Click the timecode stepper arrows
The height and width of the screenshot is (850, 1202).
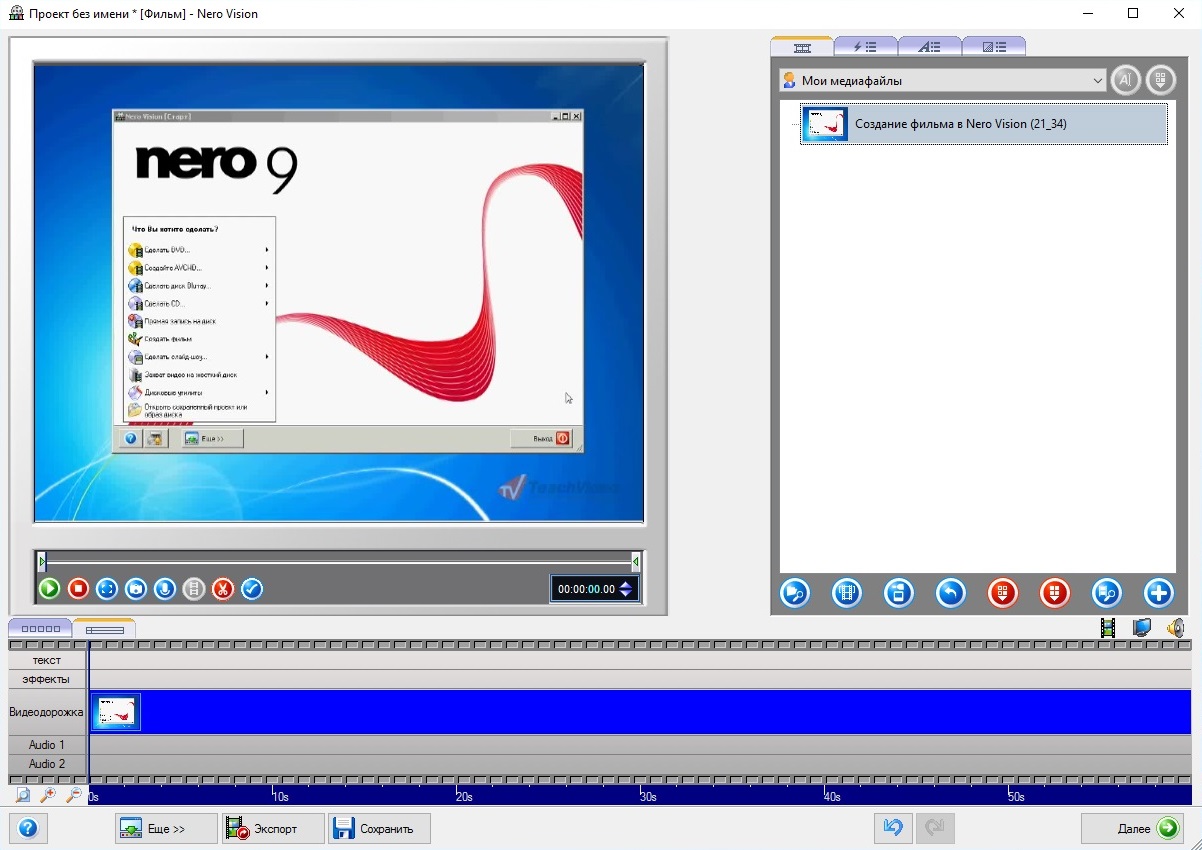pyautogui.click(x=626, y=589)
